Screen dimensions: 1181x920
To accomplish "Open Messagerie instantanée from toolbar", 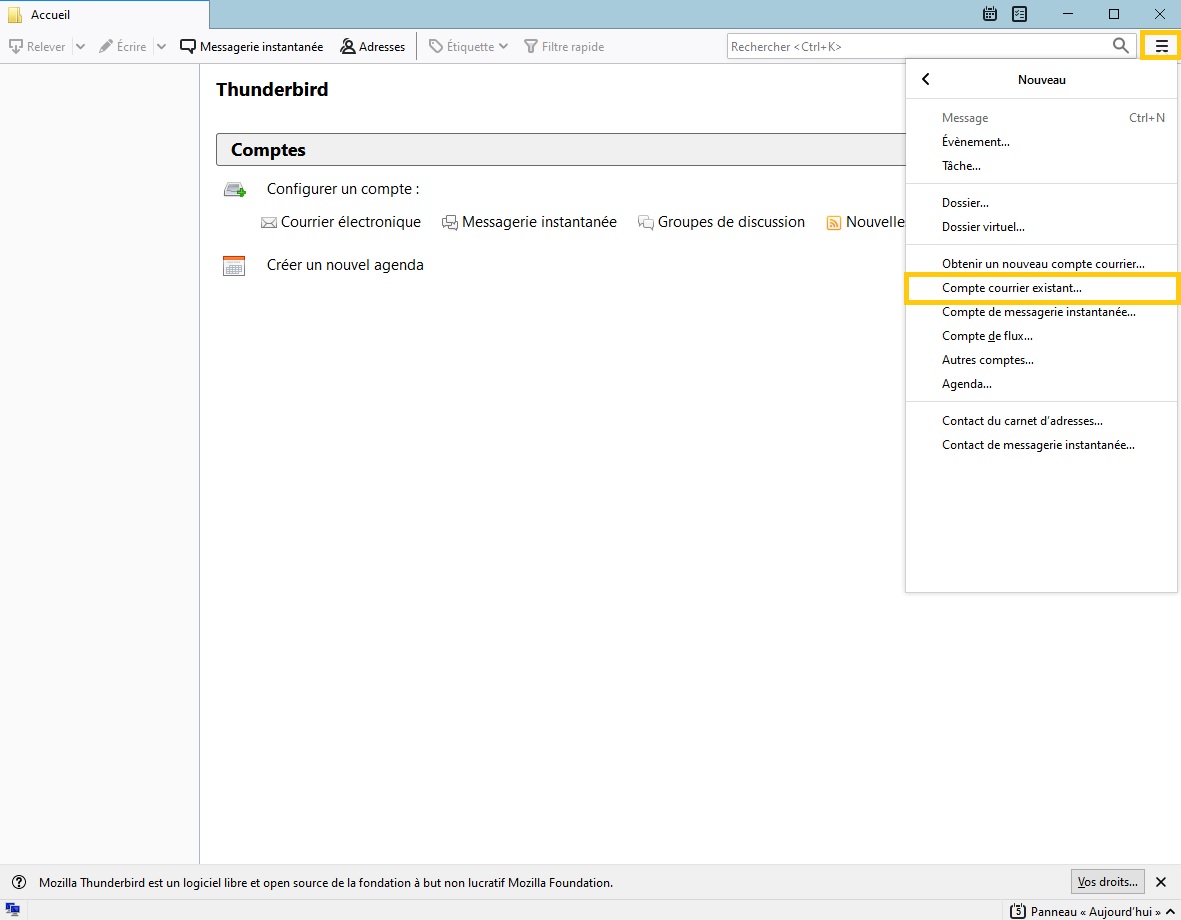I will click(x=252, y=47).
